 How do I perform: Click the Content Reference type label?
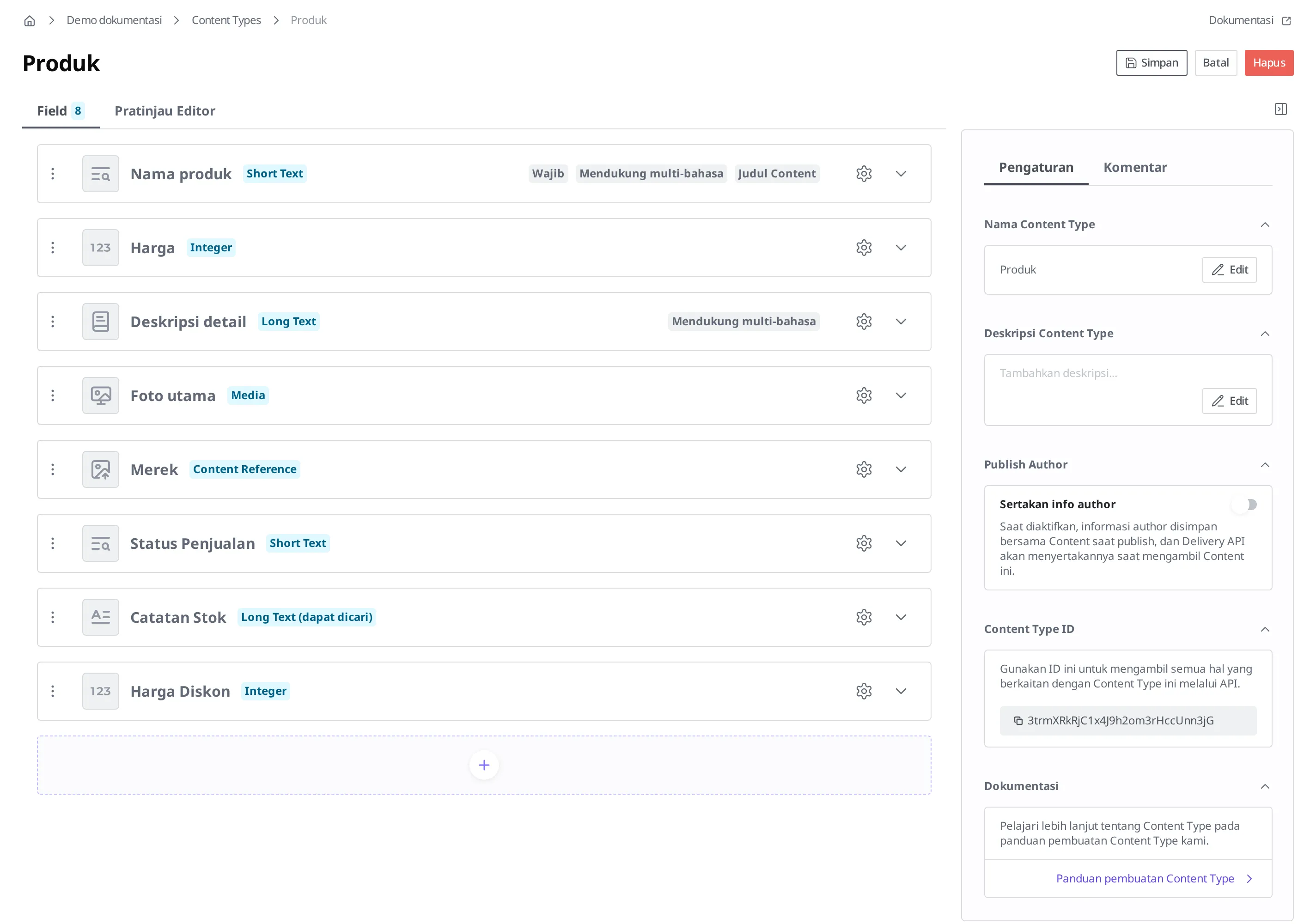pos(245,469)
